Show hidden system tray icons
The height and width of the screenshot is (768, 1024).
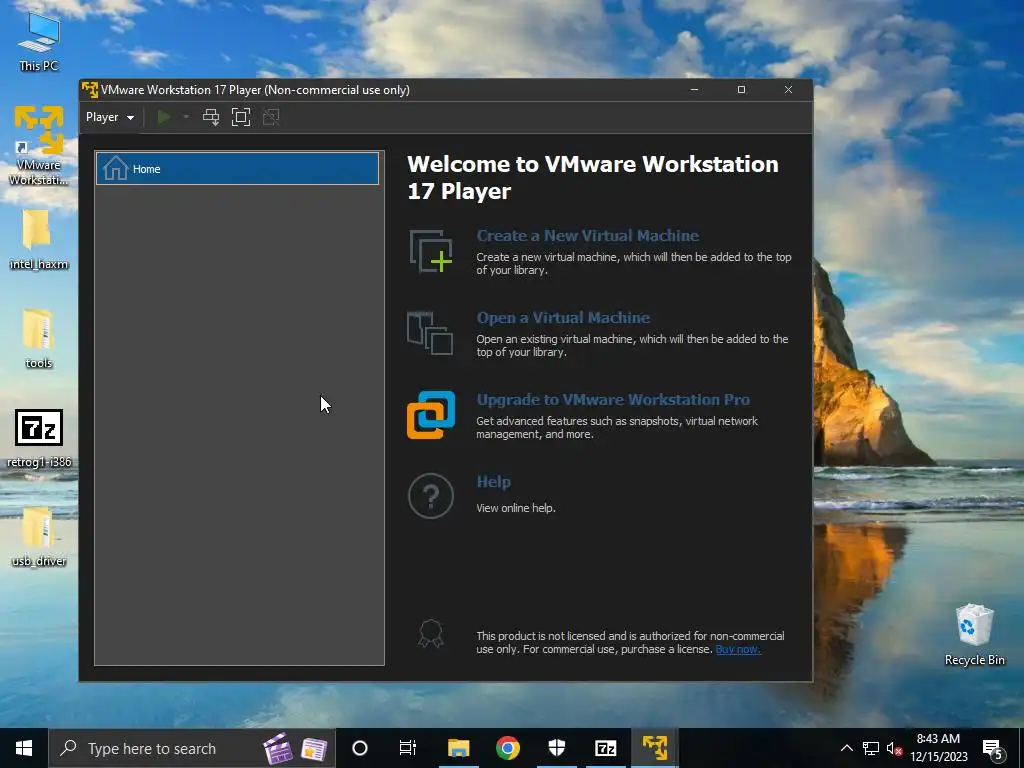846,748
